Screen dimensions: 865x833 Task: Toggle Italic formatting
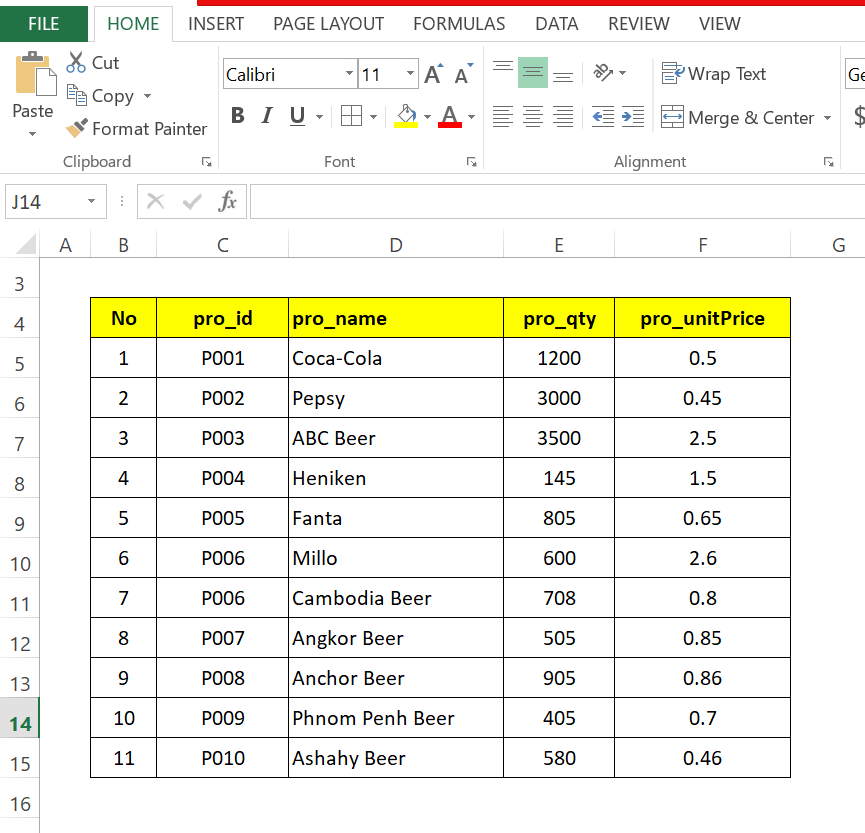[267, 116]
